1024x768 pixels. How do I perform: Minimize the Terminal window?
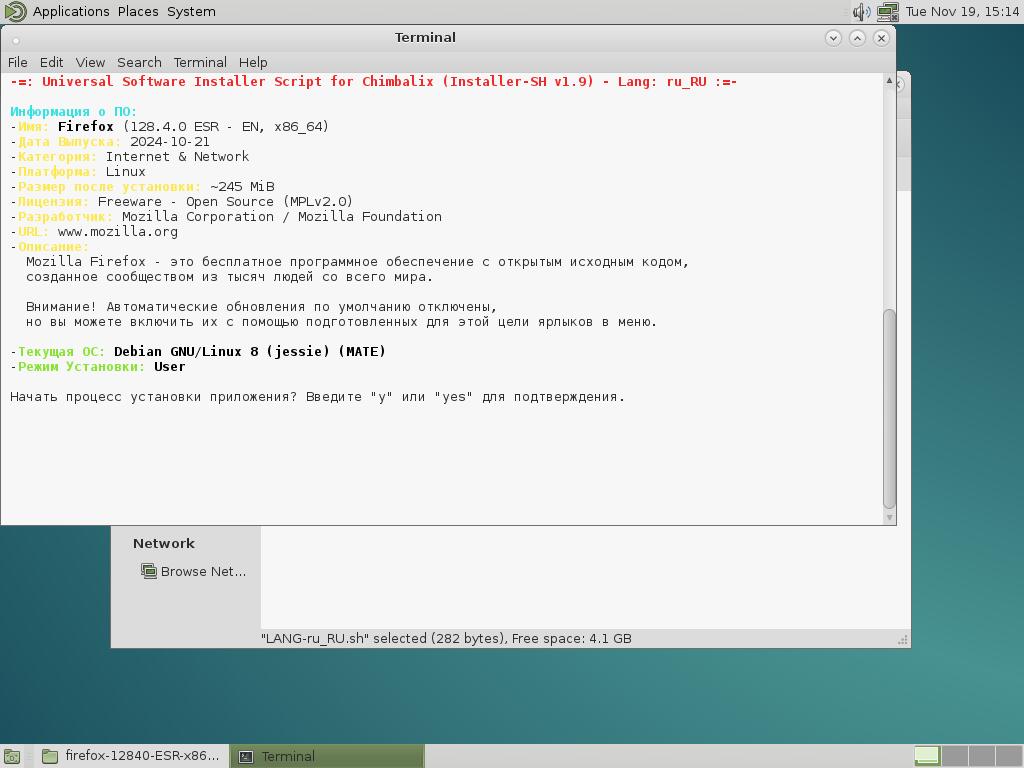(x=833, y=38)
